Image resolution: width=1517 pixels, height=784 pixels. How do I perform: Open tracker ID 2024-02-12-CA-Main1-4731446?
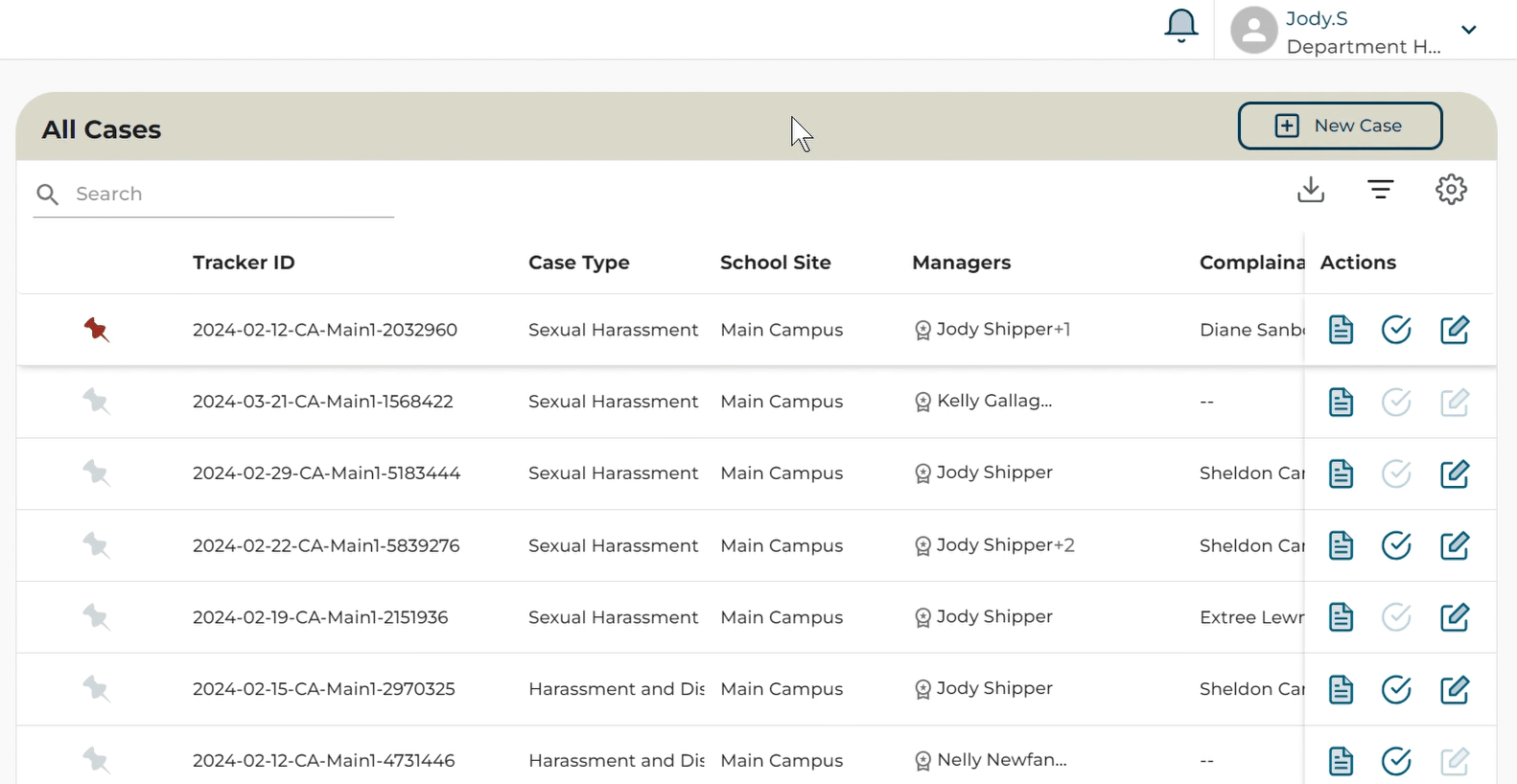323,761
